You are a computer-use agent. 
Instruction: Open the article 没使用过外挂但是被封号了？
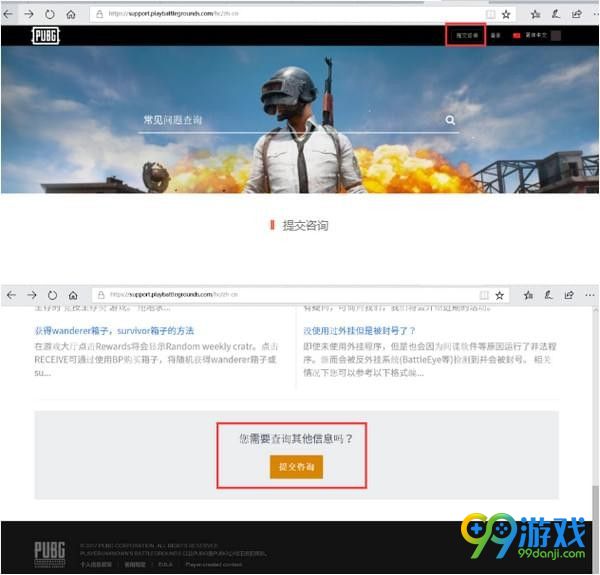[359, 331]
